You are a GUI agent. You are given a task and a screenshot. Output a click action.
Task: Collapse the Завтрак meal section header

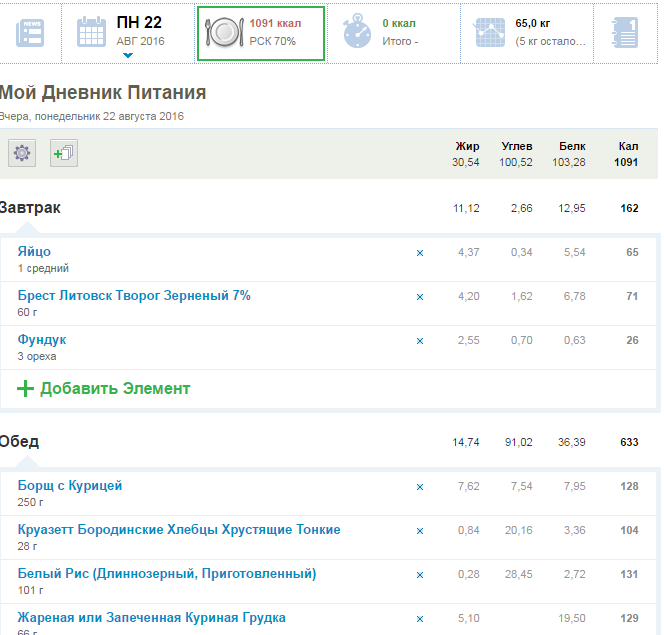click(x=30, y=208)
